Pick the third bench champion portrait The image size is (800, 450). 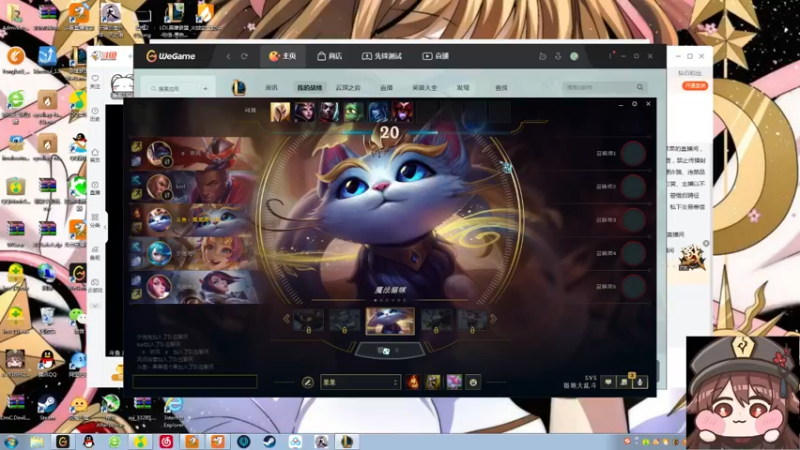[x=329, y=112]
